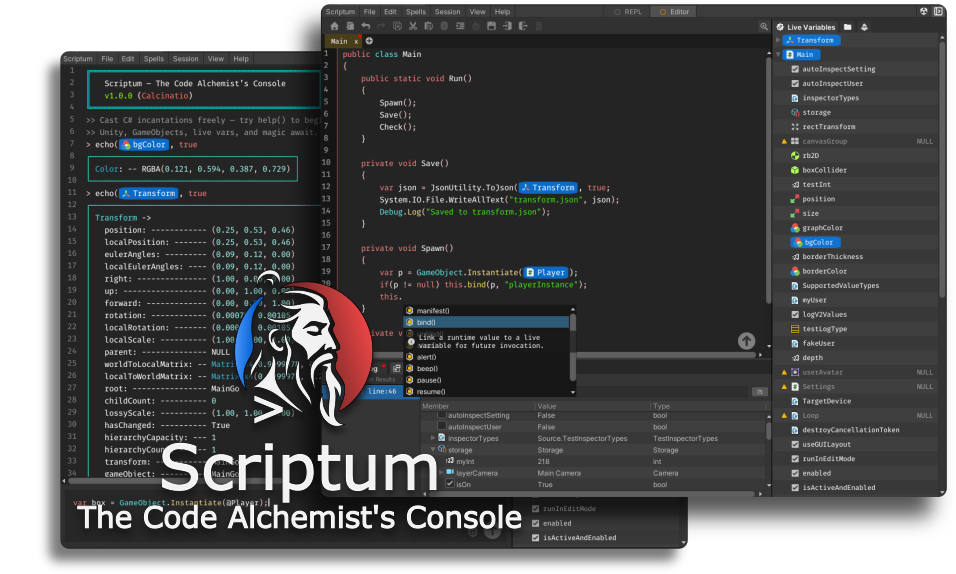Expand the Transform group in Live Variables
The image size is (956, 574).
pos(779,40)
